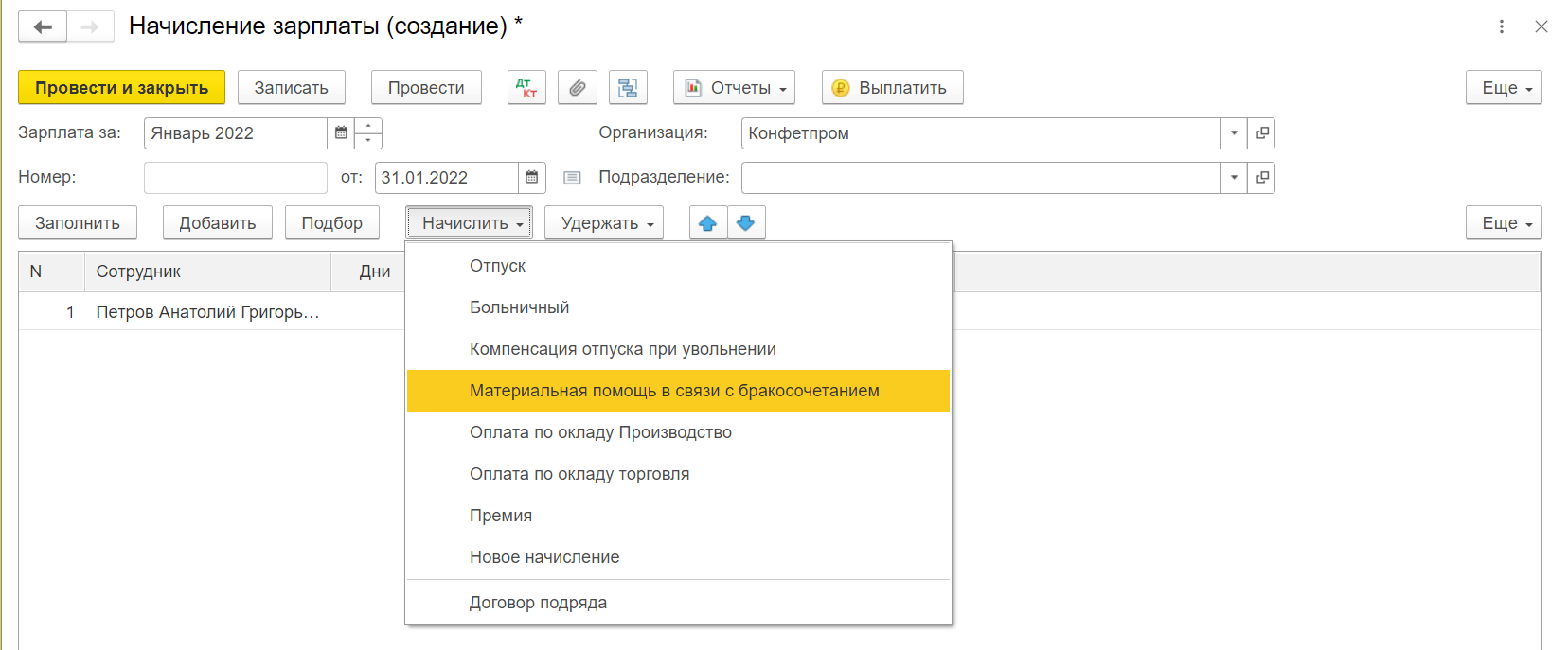Show document postings via Дт/Кт icon
The width and height of the screenshot is (1568, 650).
click(526, 88)
